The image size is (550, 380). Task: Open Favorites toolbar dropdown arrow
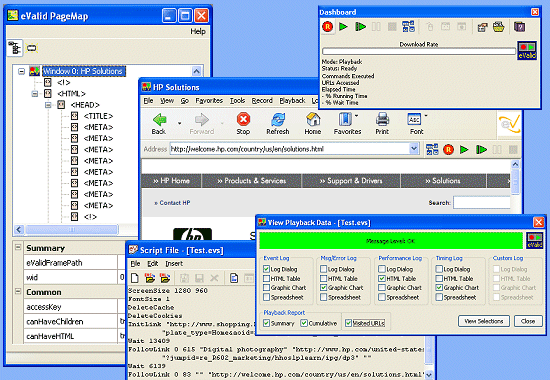click(x=356, y=115)
